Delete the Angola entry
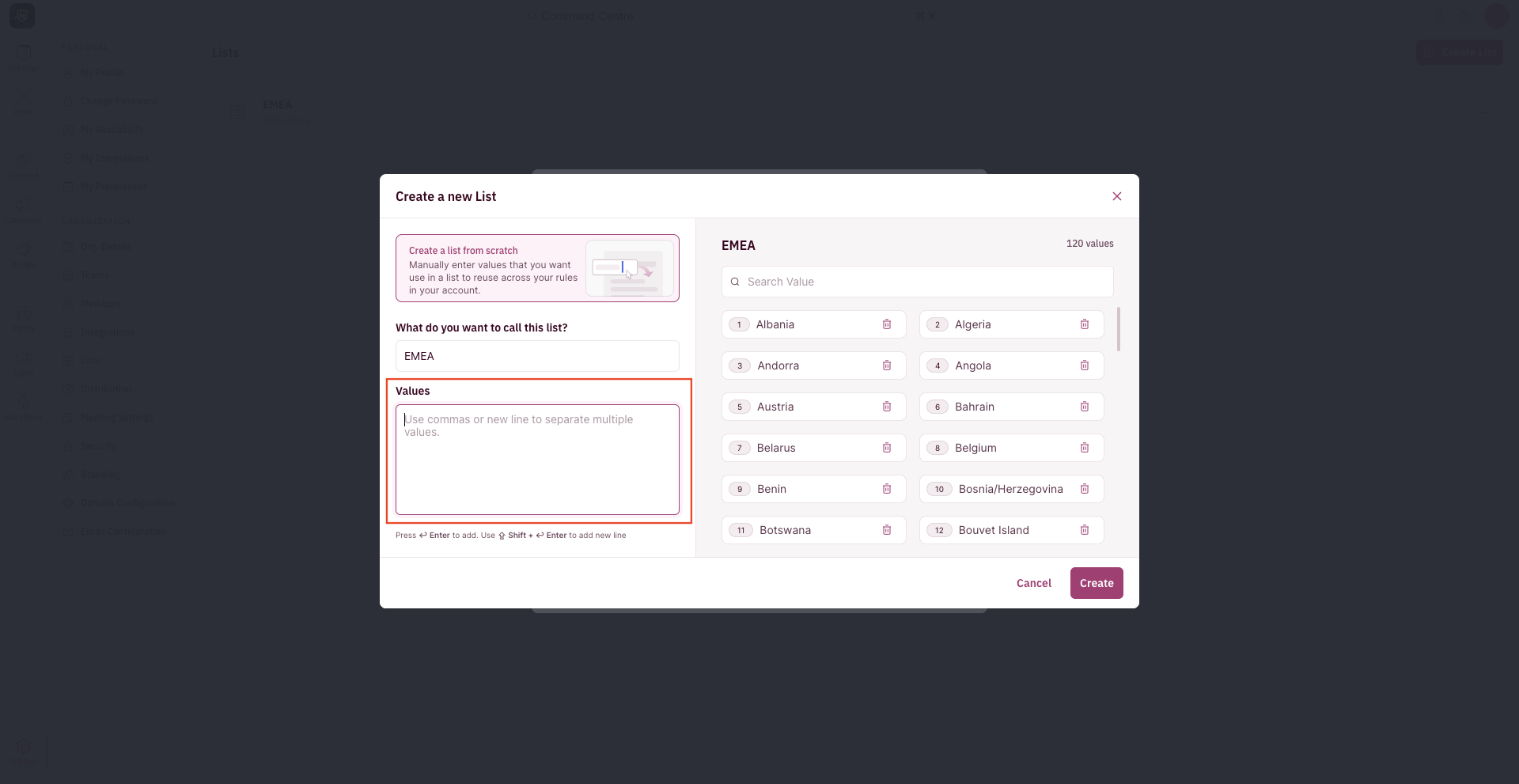Viewport: 1519px width, 784px height. pos(1085,365)
